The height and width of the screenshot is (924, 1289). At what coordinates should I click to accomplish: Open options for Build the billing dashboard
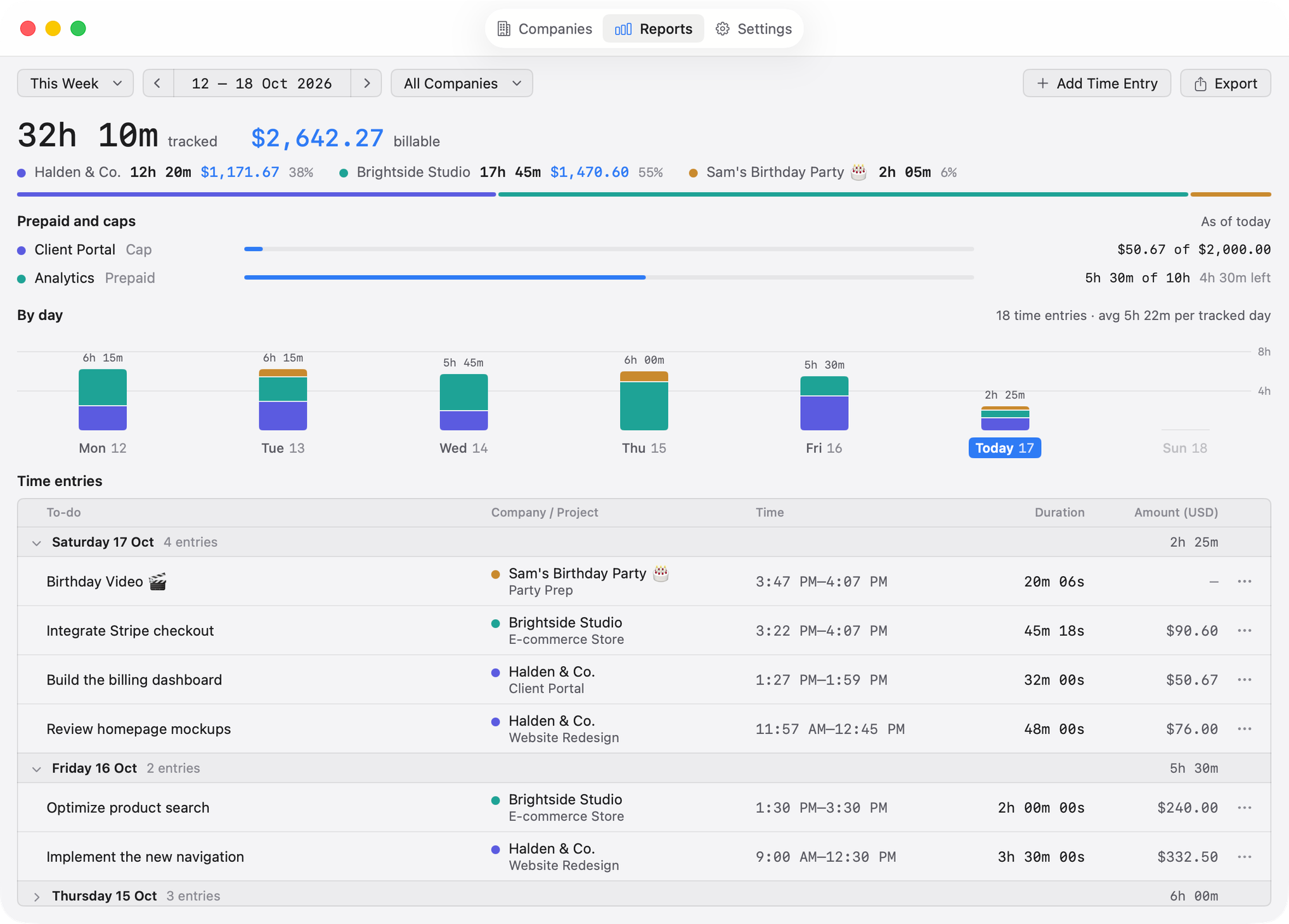(1244, 679)
